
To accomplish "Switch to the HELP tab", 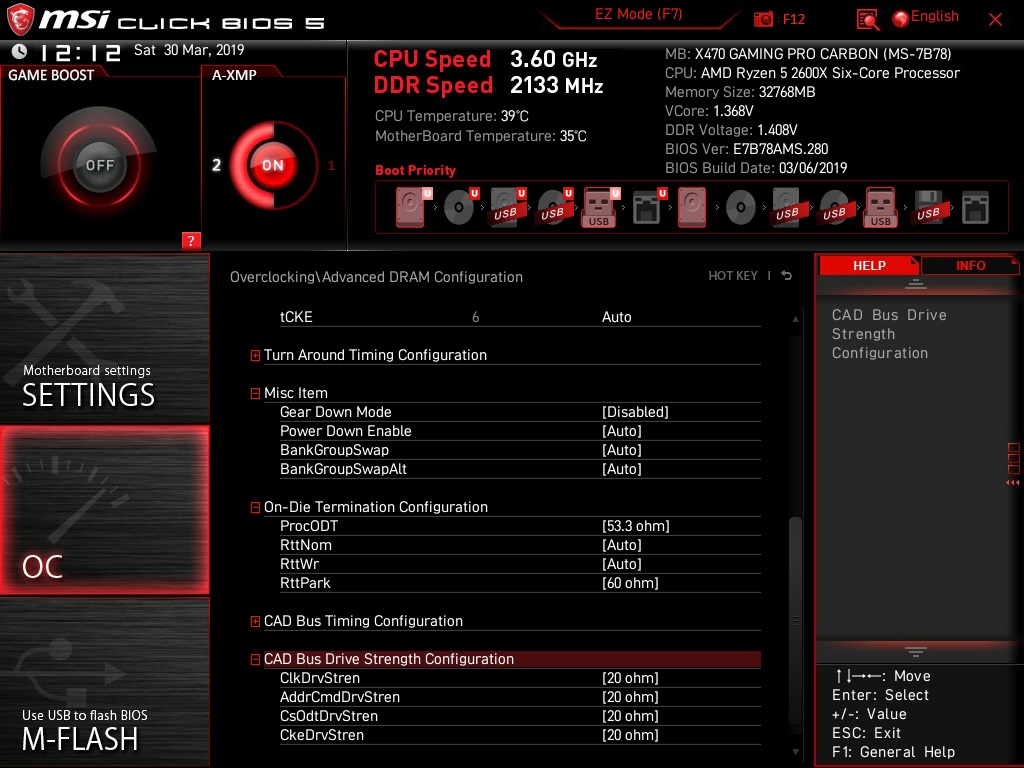I will coord(869,266).
